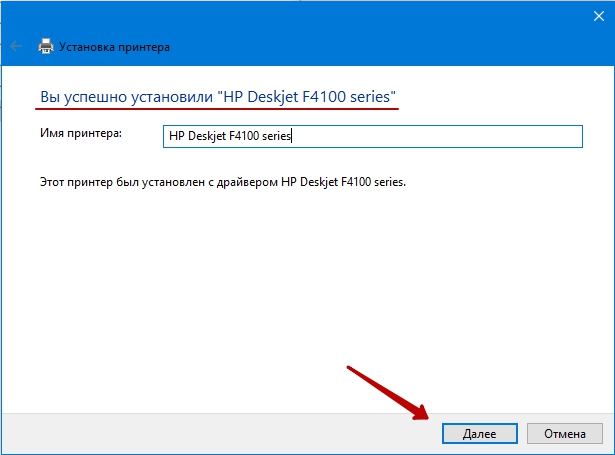615x455 pixels.
Task: Click the Отмена button
Action: click(564, 433)
